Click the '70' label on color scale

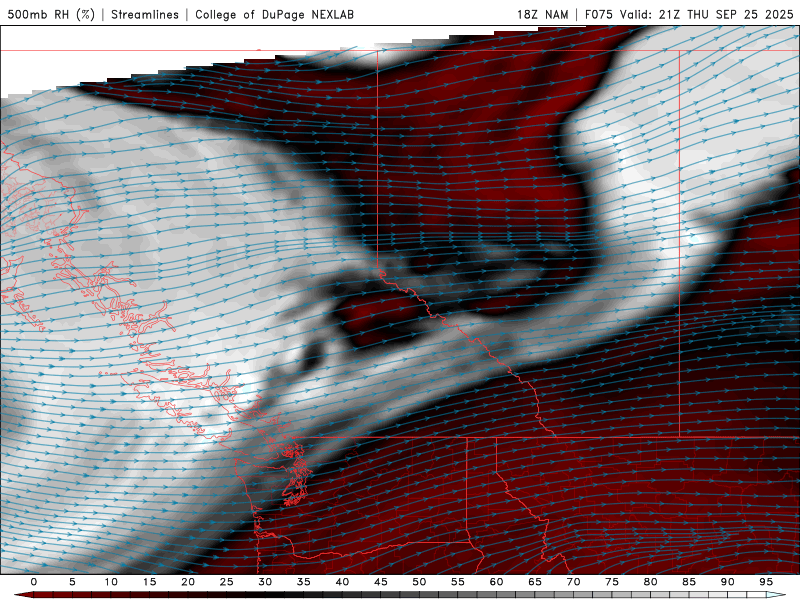(573, 582)
